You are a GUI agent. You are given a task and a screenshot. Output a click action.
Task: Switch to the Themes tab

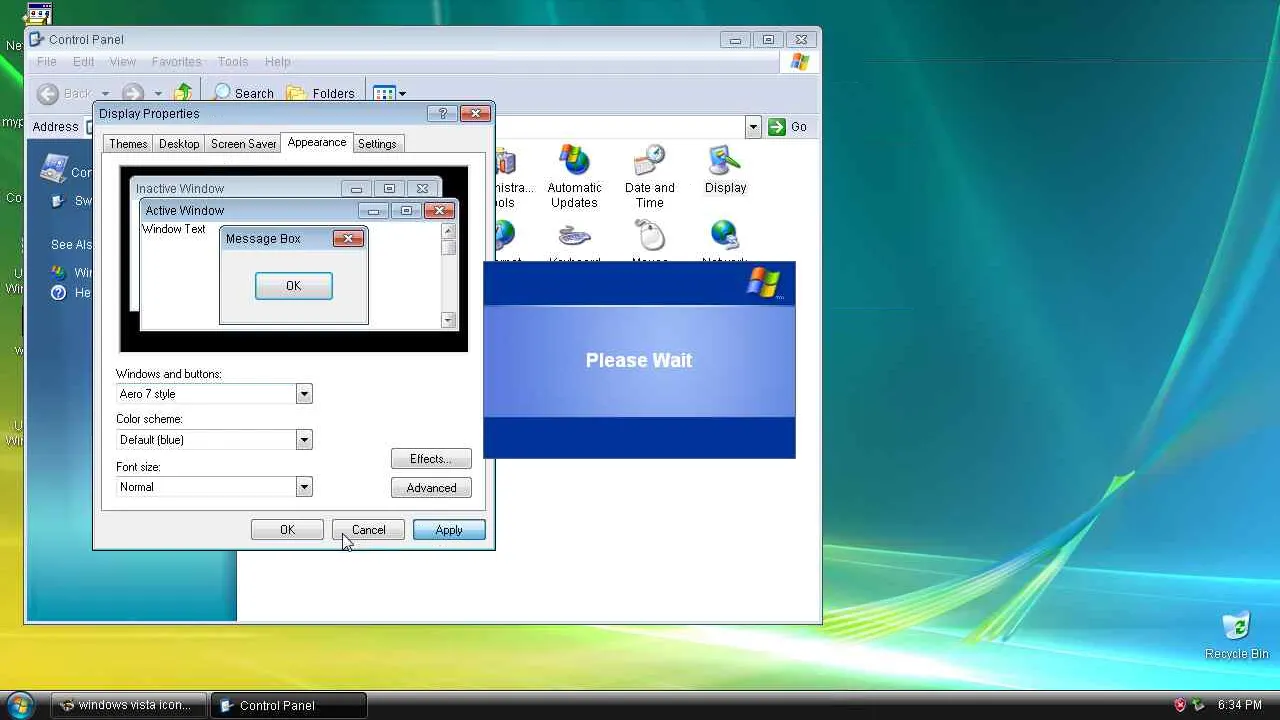[128, 144]
